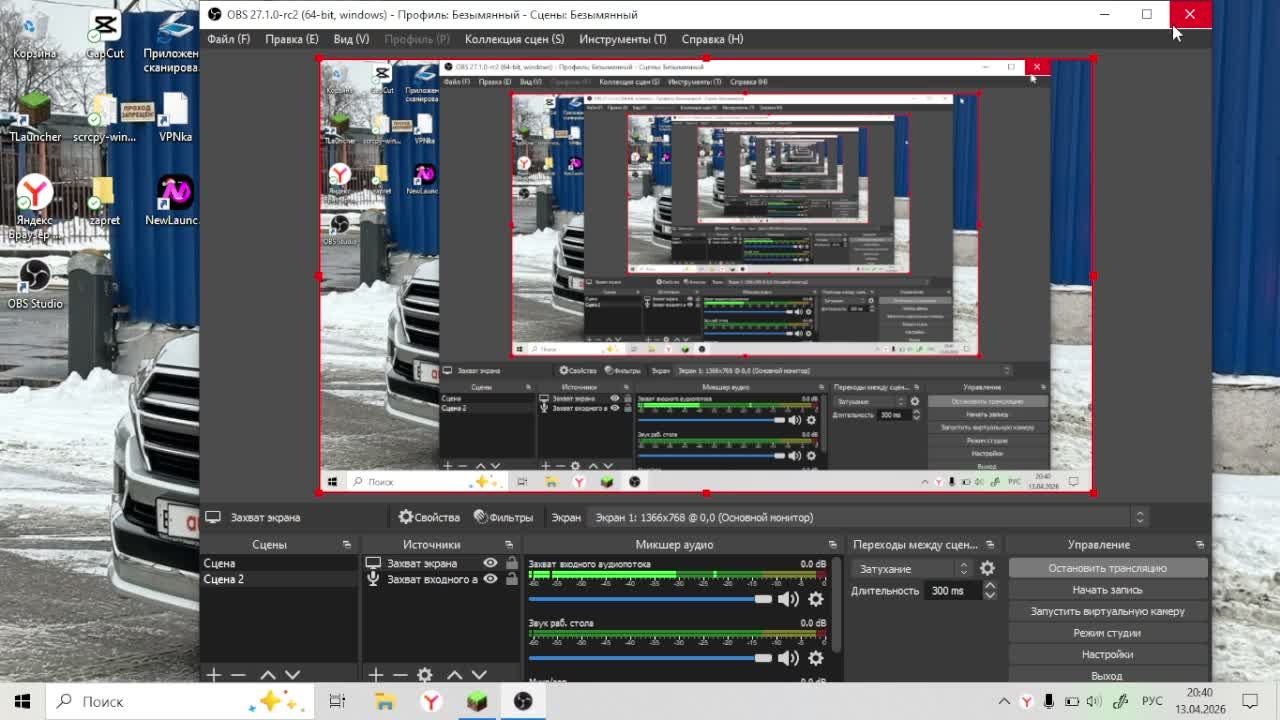
Task: Open the Scene Transitions dock options icon
Action: (990, 545)
